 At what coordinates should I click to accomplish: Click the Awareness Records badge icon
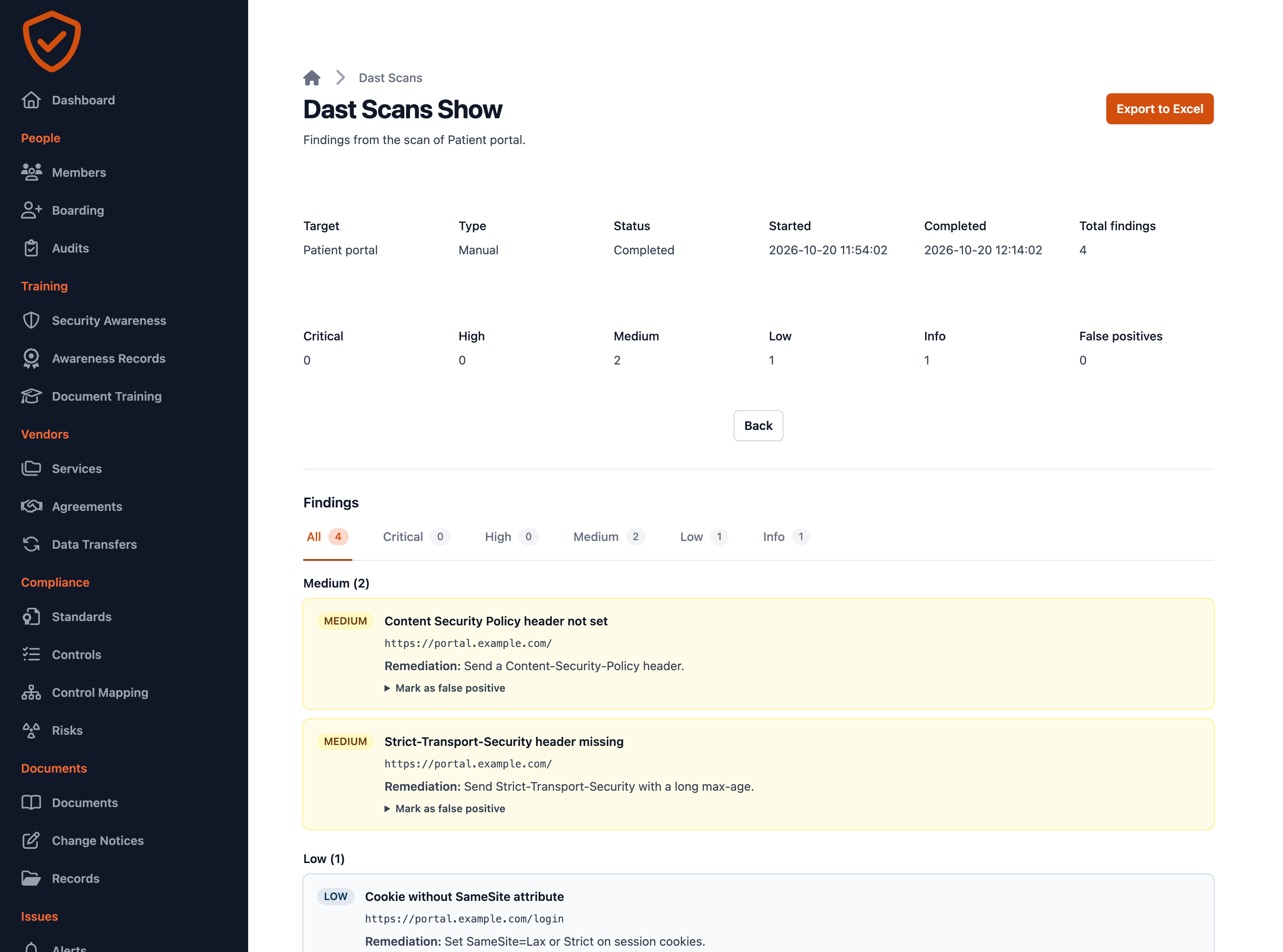pos(31,358)
